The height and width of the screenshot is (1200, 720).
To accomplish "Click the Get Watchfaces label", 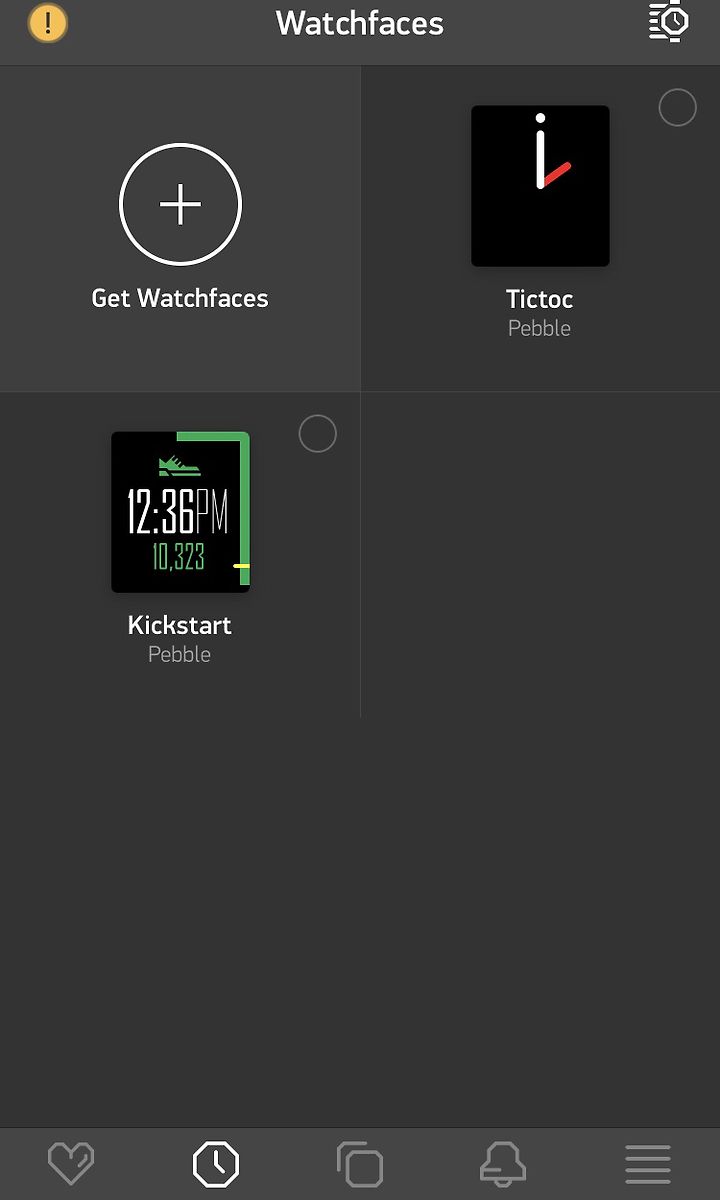I will pyautogui.click(x=180, y=298).
